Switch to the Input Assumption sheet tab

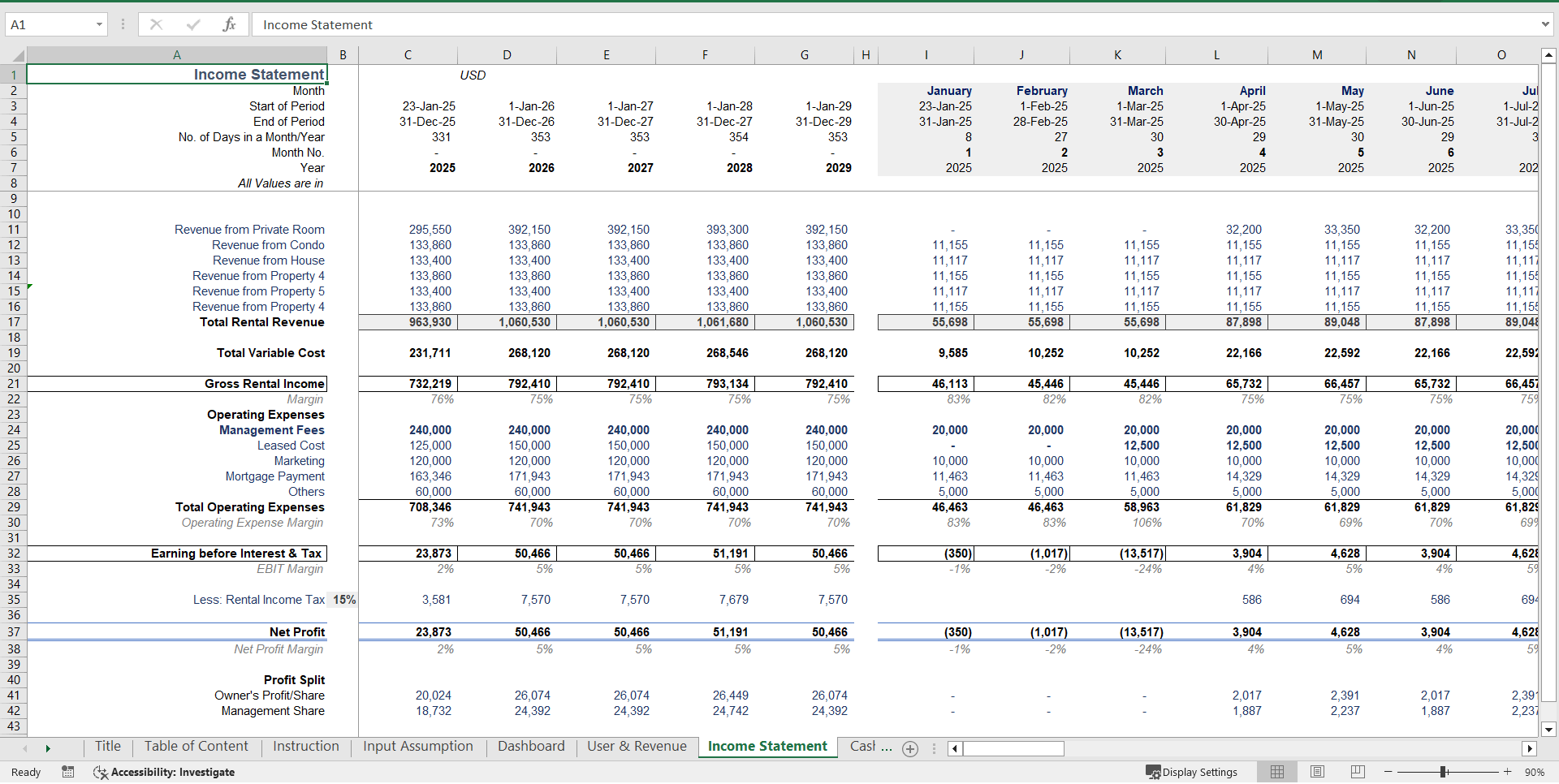pyautogui.click(x=417, y=747)
